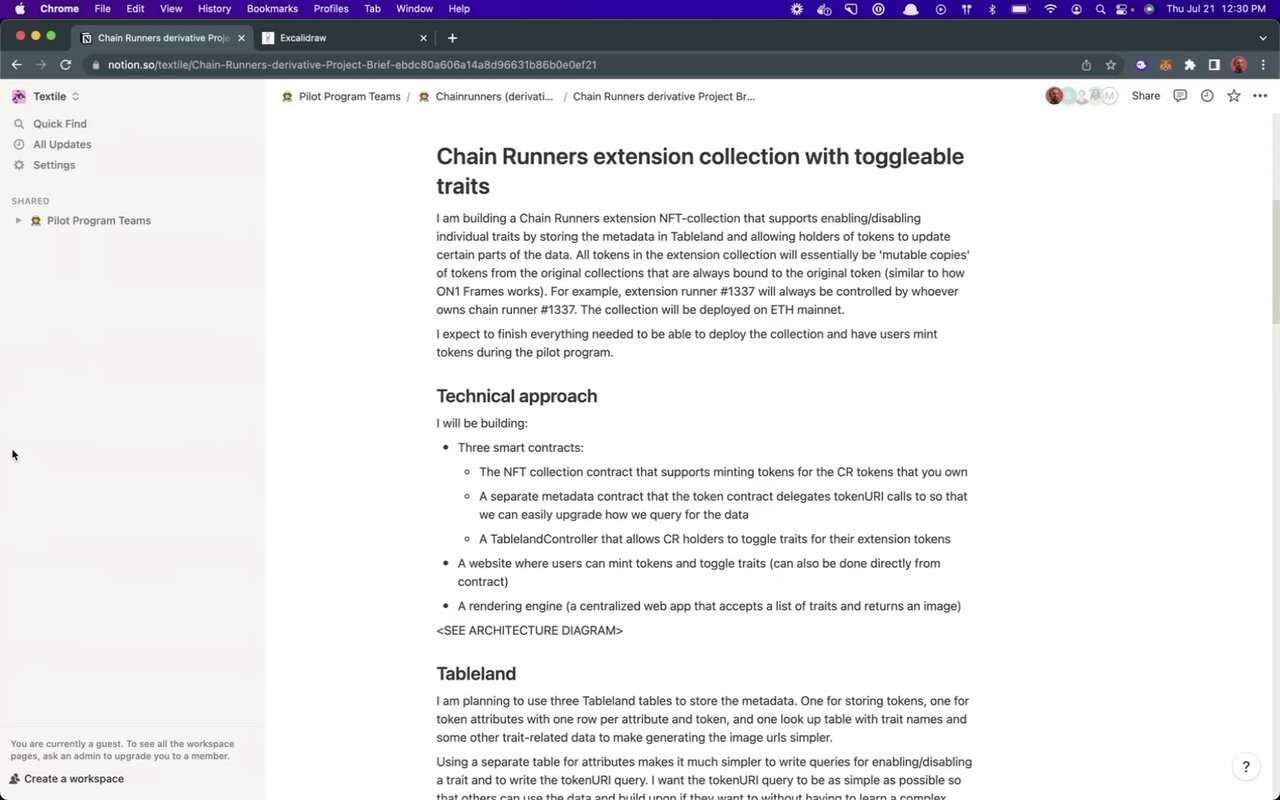
Task: Reload the current page
Action: [x=66, y=65]
